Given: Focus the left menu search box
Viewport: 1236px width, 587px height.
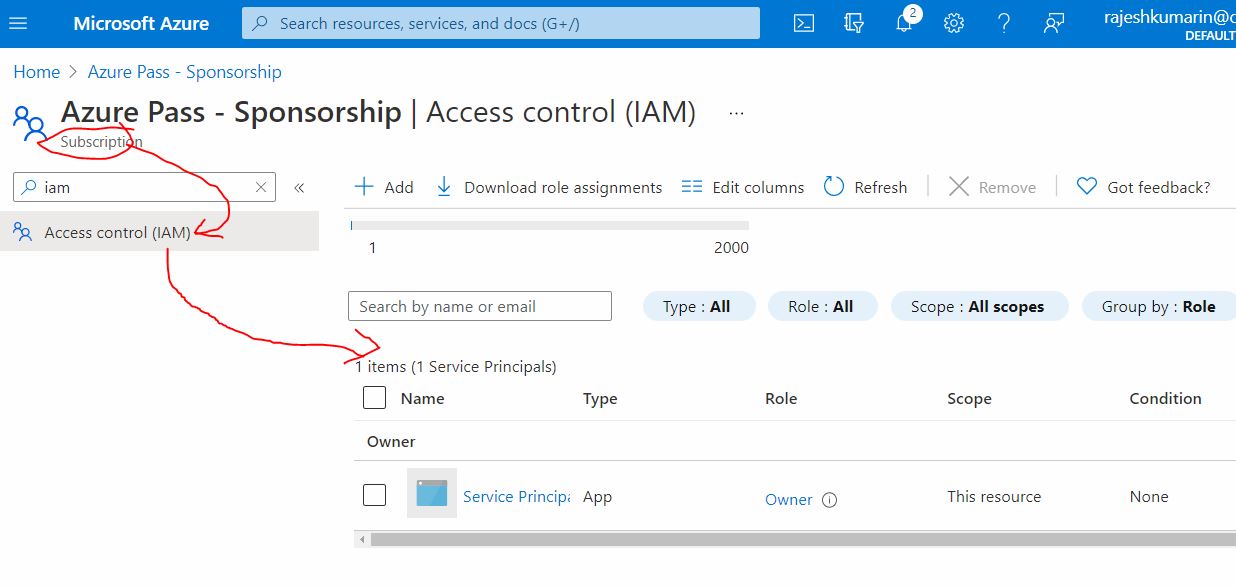Looking at the screenshot, I should point(145,187).
